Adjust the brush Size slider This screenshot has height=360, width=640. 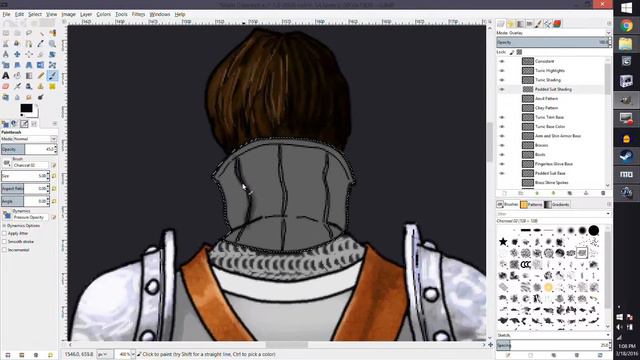24,176
